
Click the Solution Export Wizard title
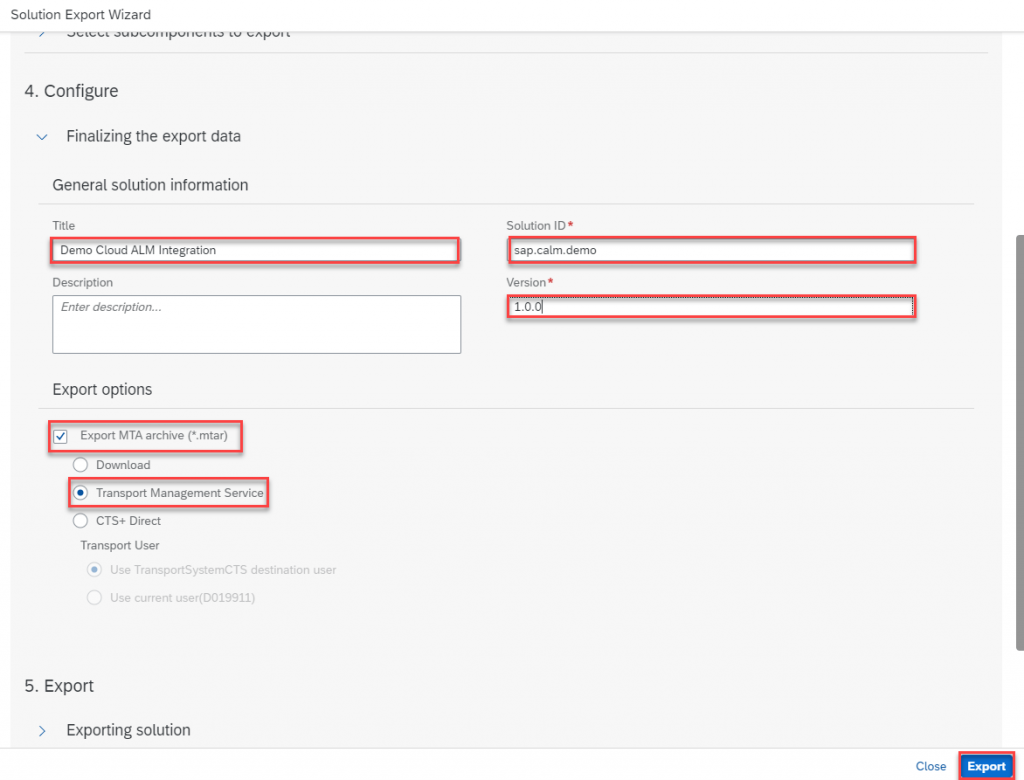pyautogui.click(x=80, y=14)
